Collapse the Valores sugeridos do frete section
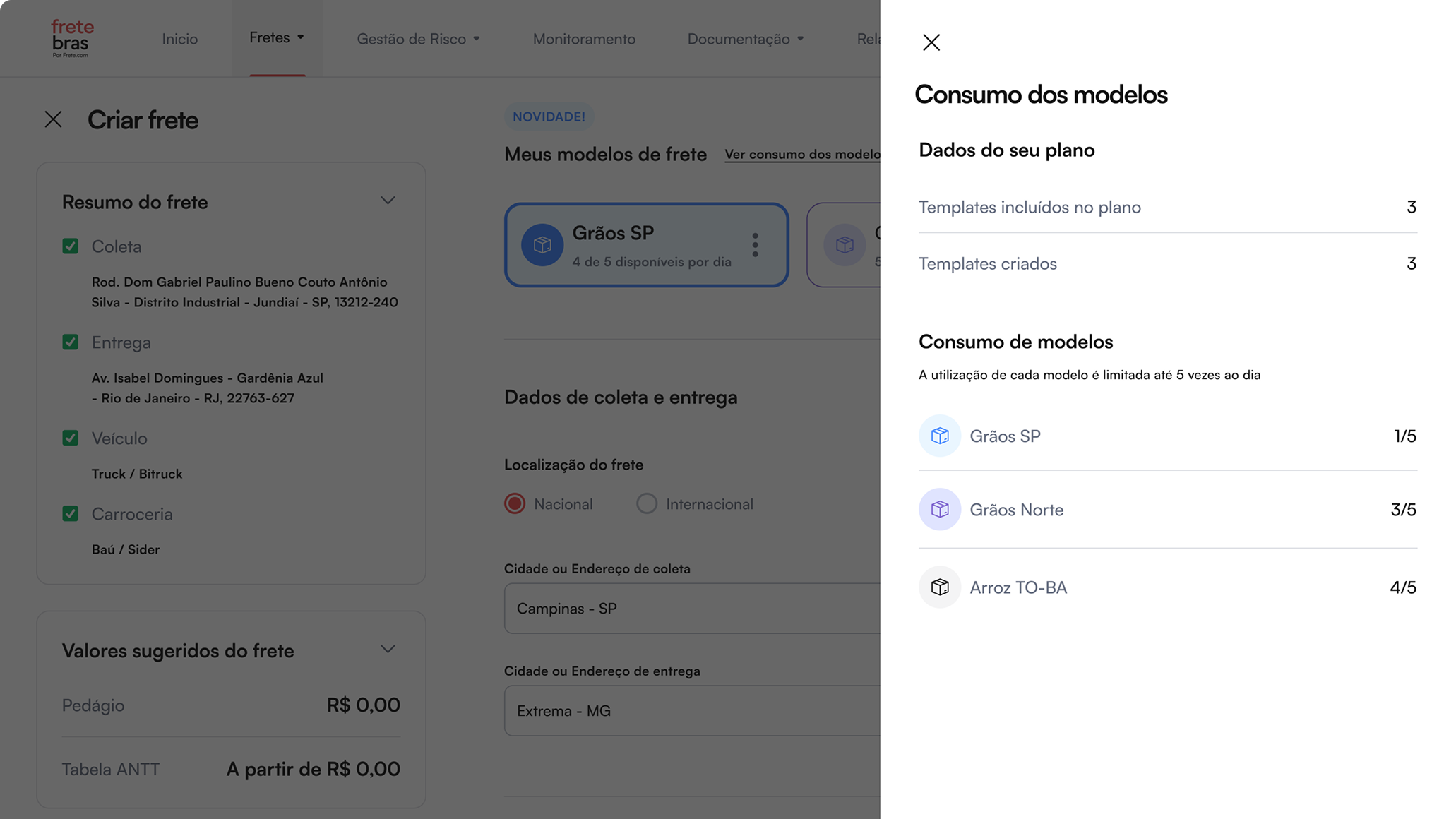Screen dimensions: 1456x819 (x=388, y=649)
